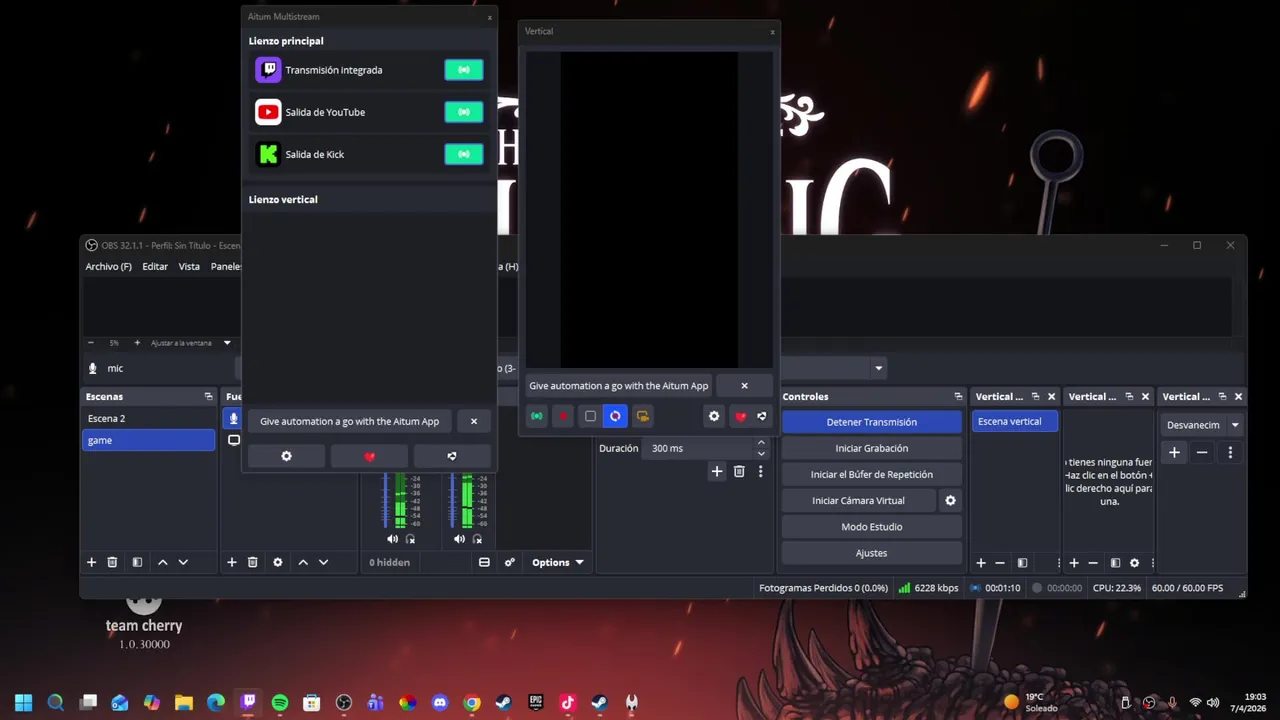
Task: Open the Ajustar a la ventana dropdown
Action: (x=190, y=343)
